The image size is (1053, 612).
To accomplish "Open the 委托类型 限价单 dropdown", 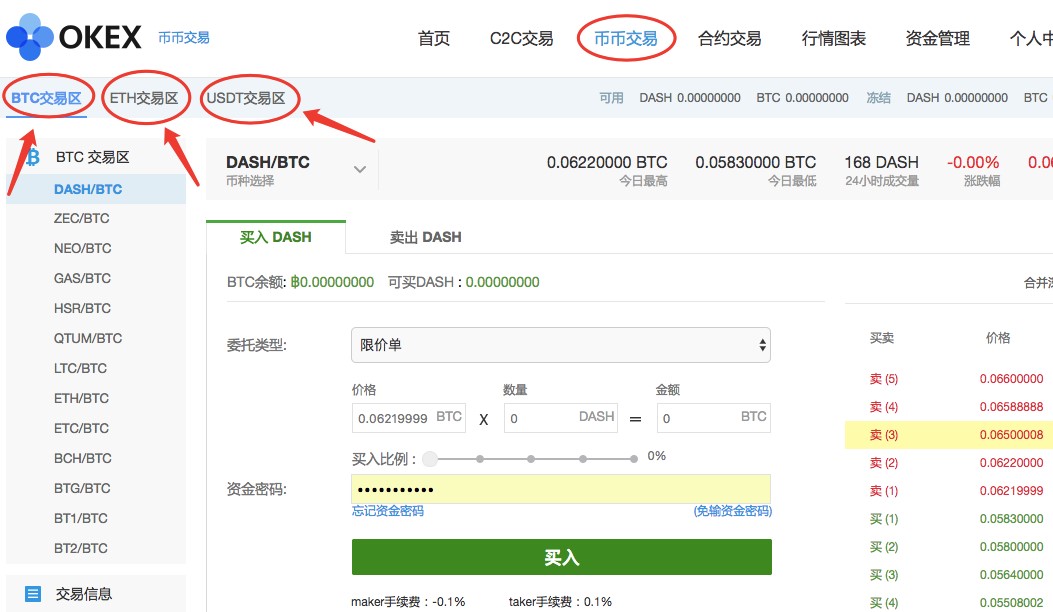I will tap(561, 345).
